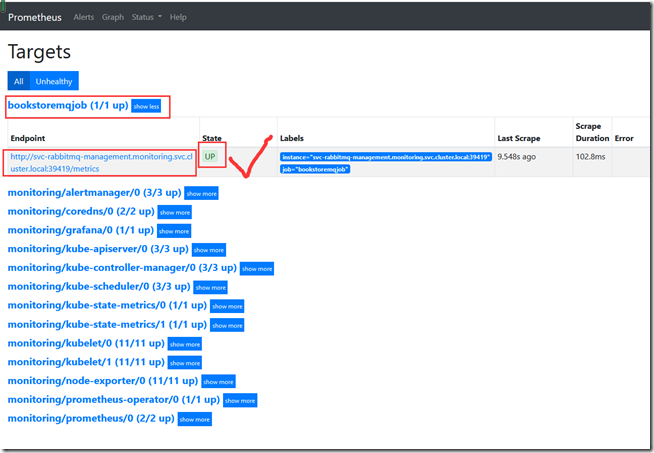
Task: Select the job="bookstoremqjob" label badge
Action: tap(315, 169)
